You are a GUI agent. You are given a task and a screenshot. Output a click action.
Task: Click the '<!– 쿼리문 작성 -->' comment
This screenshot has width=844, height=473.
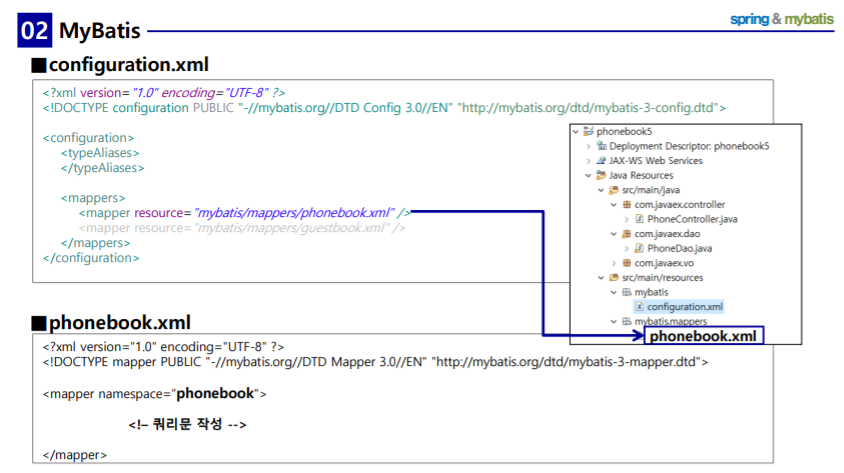tap(187, 424)
